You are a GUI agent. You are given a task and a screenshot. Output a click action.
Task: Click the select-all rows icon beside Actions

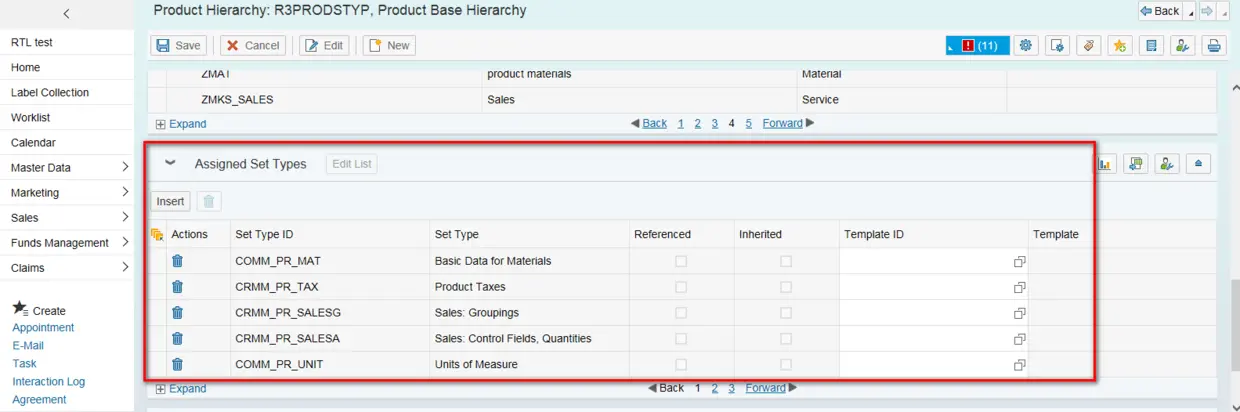157,234
